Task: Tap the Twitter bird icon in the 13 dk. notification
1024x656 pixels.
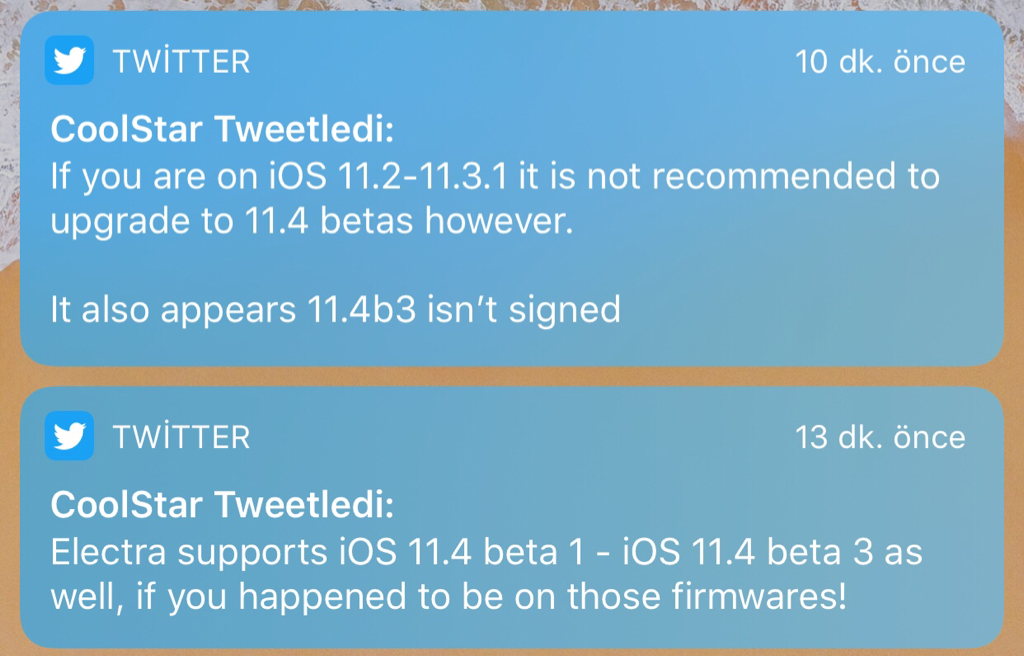Action: (69, 436)
